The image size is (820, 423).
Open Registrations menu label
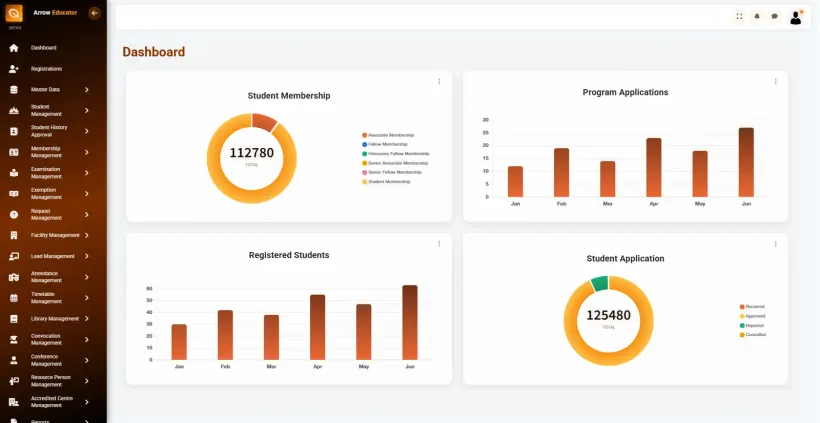(x=46, y=68)
